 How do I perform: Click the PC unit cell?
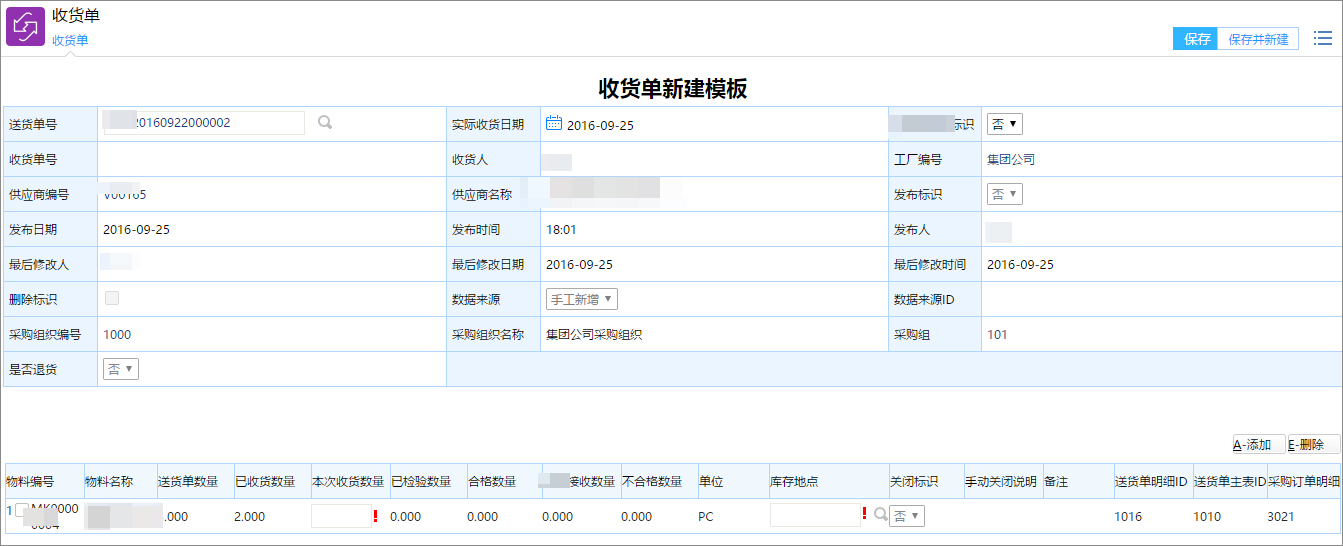(706, 517)
